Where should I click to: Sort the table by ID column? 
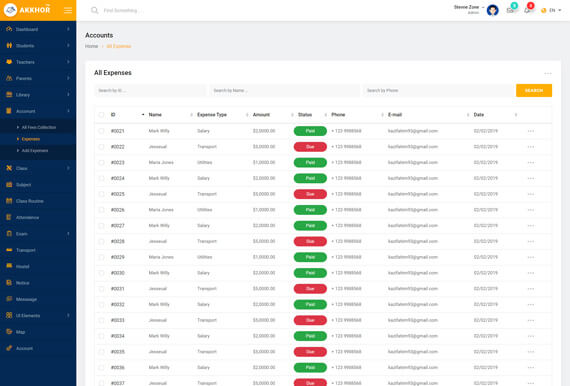point(127,114)
